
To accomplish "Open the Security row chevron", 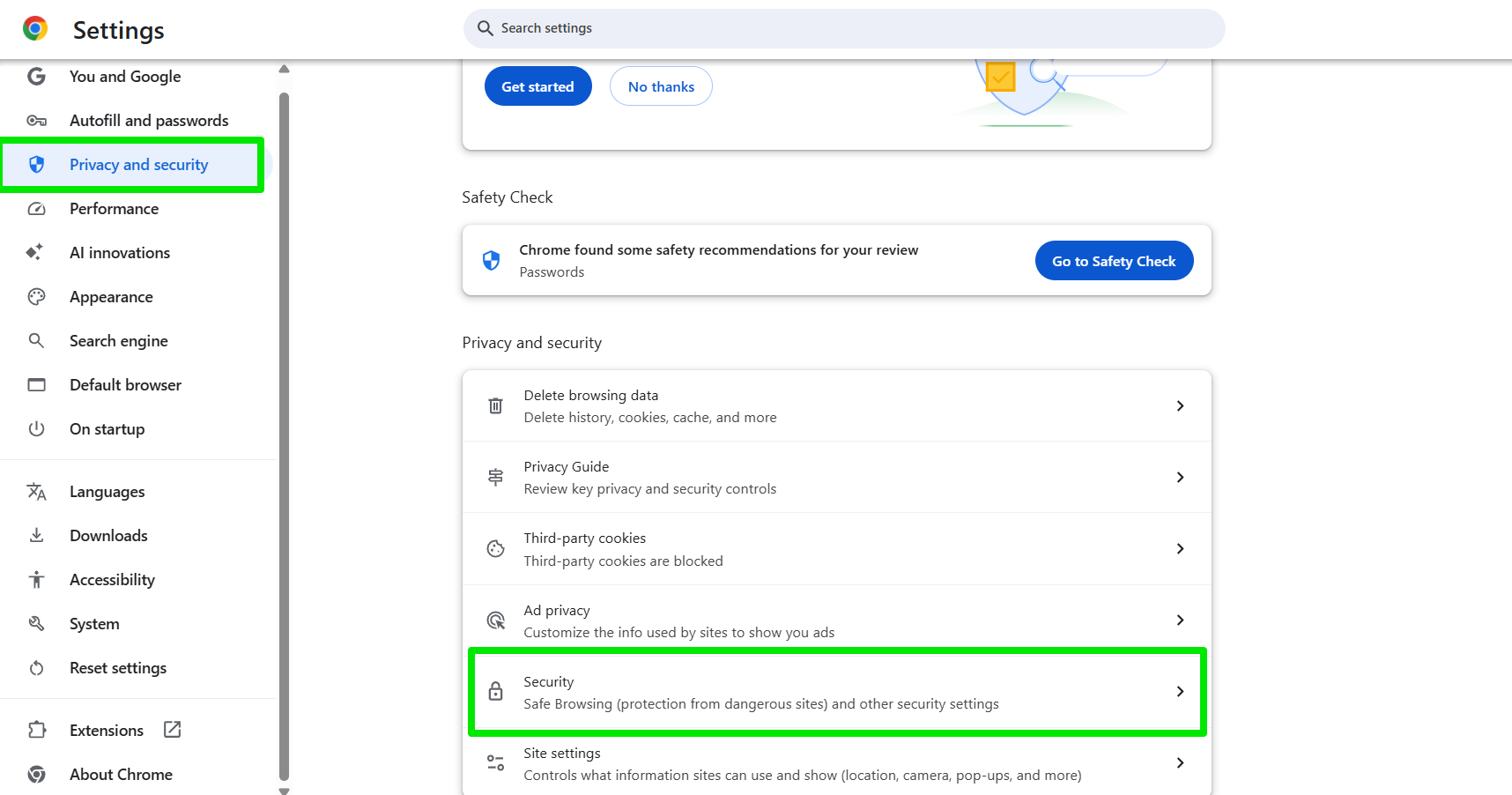I will click(x=1180, y=692).
